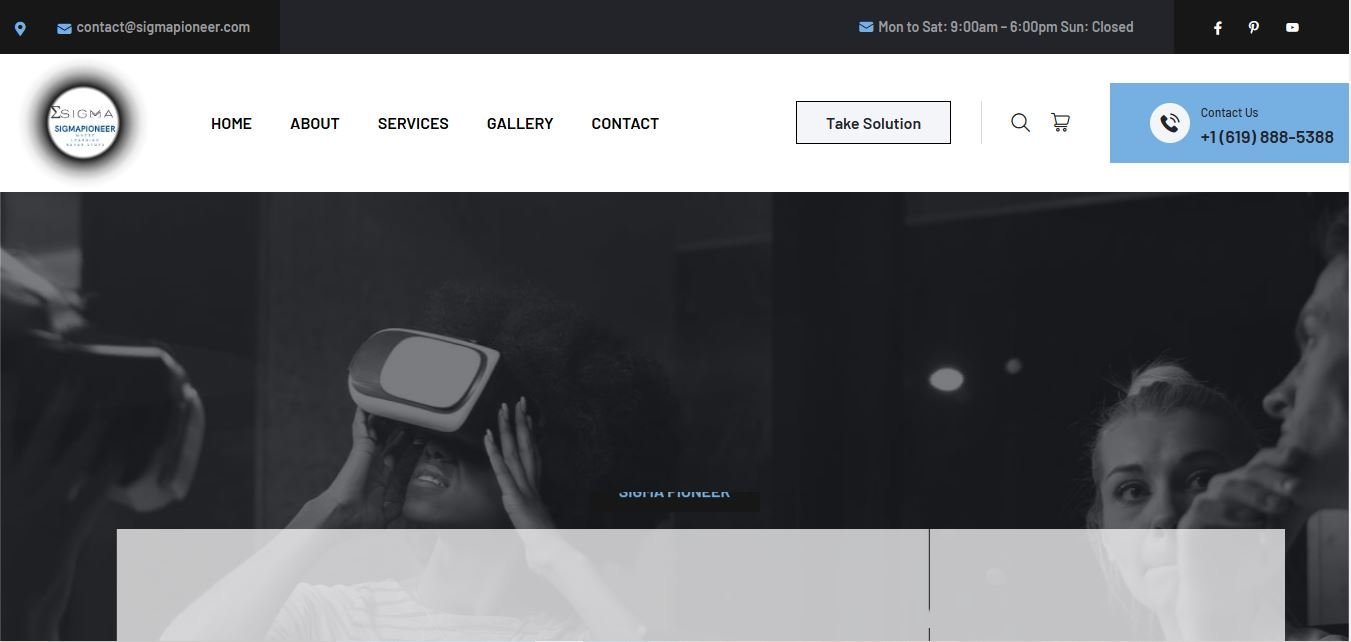1351x642 pixels.
Task: Open the YouTube social icon
Action: click(1292, 27)
